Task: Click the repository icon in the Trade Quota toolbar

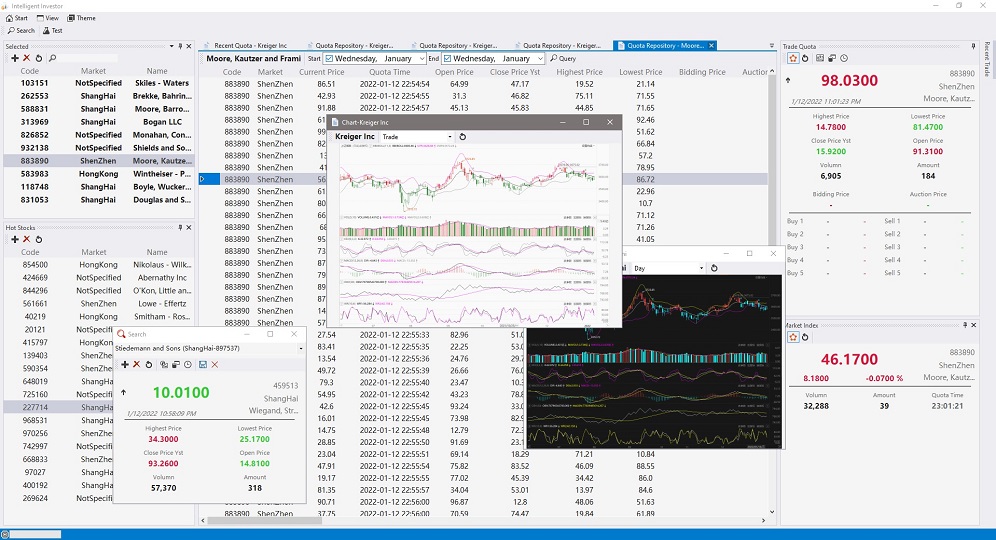Action: (831, 58)
